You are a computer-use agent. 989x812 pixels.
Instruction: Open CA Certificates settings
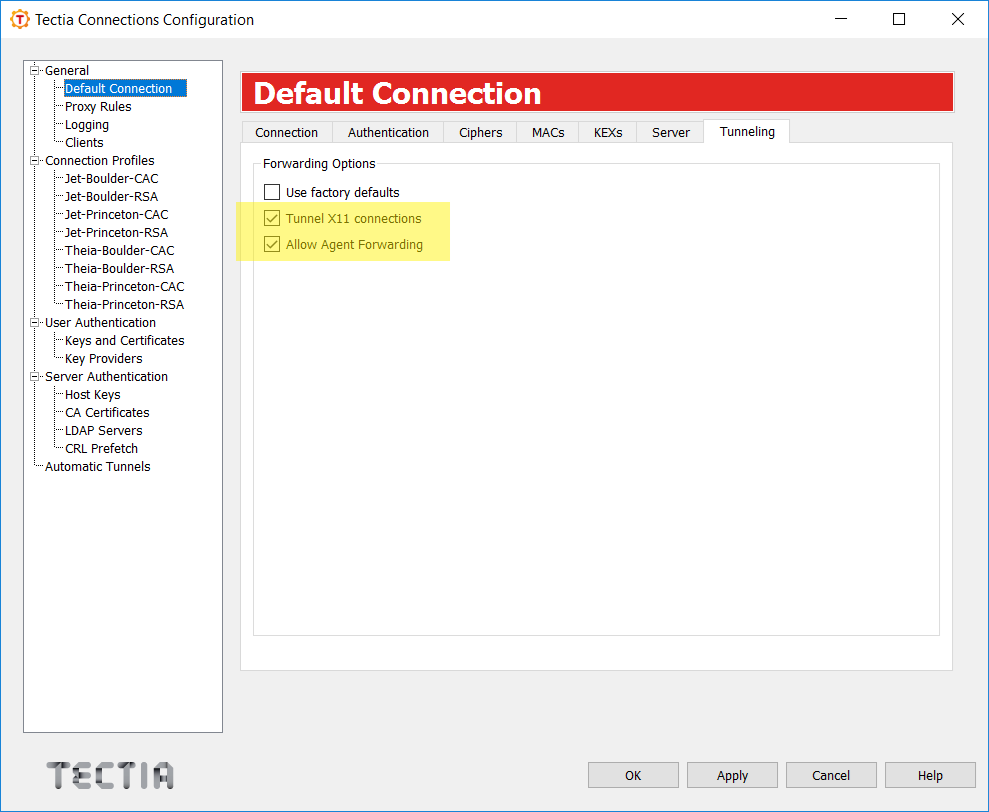tap(107, 413)
